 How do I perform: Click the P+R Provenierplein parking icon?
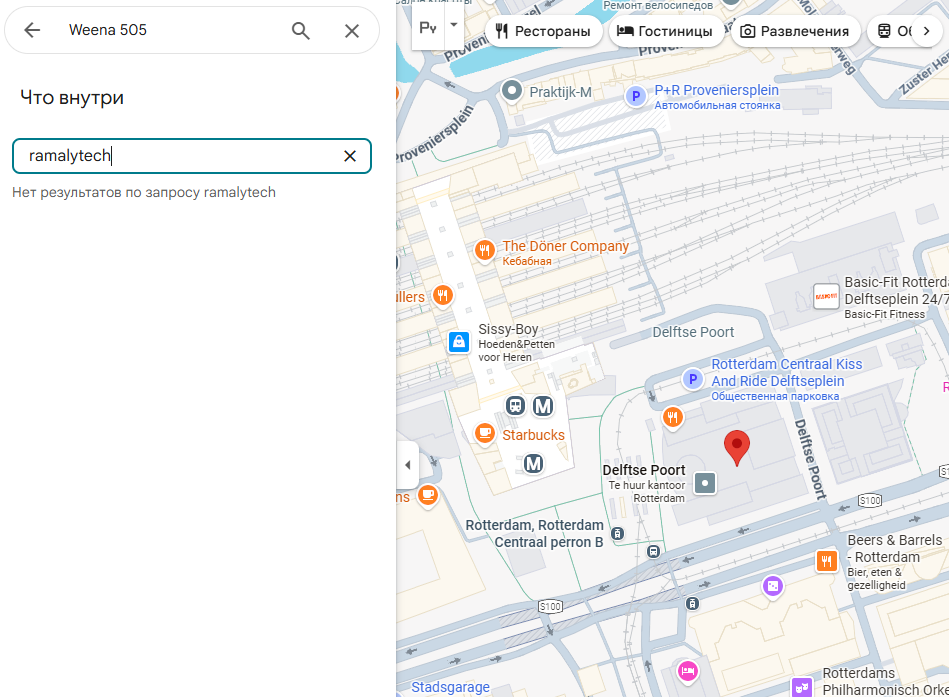tap(634, 96)
